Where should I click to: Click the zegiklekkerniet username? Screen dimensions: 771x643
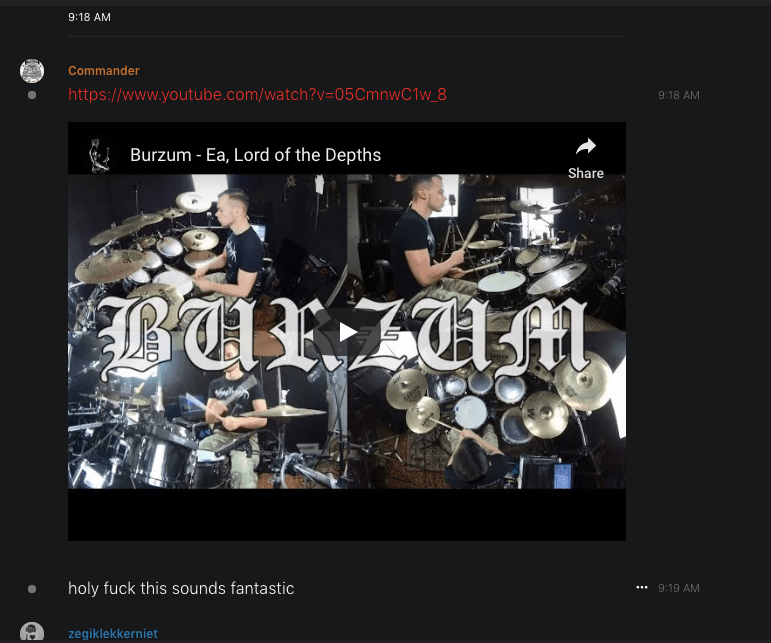113,633
